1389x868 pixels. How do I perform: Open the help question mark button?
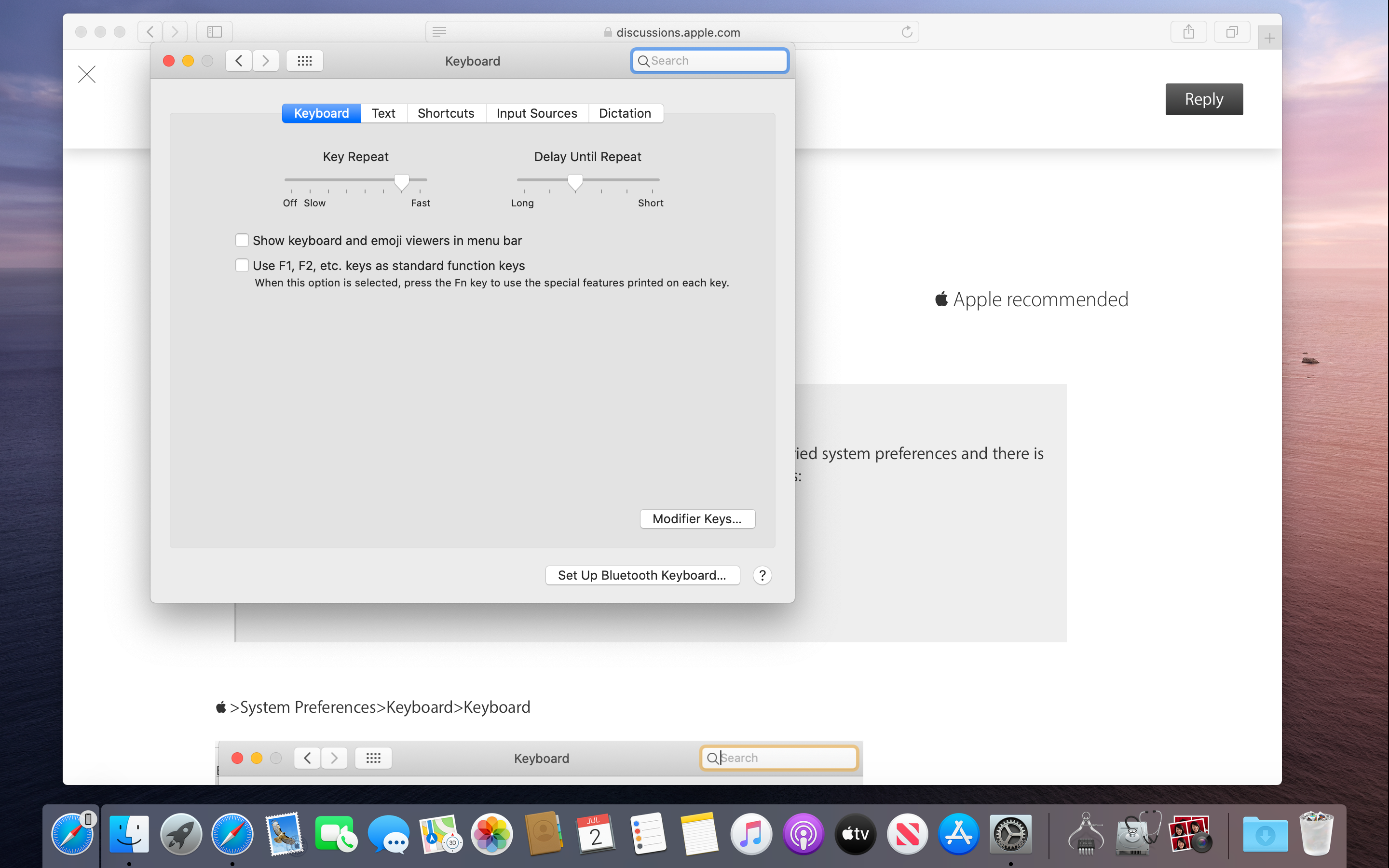pyautogui.click(x=762, y=575)
